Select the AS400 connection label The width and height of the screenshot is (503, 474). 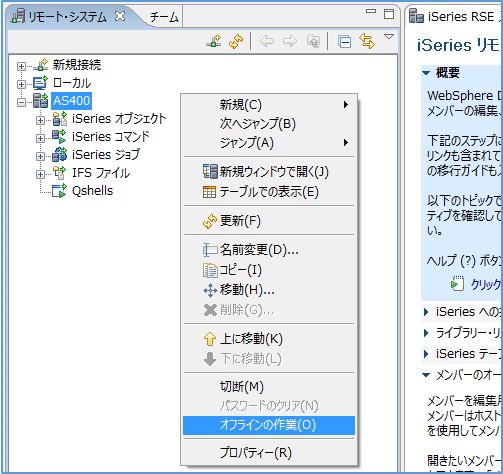click(x=71, y=101)
